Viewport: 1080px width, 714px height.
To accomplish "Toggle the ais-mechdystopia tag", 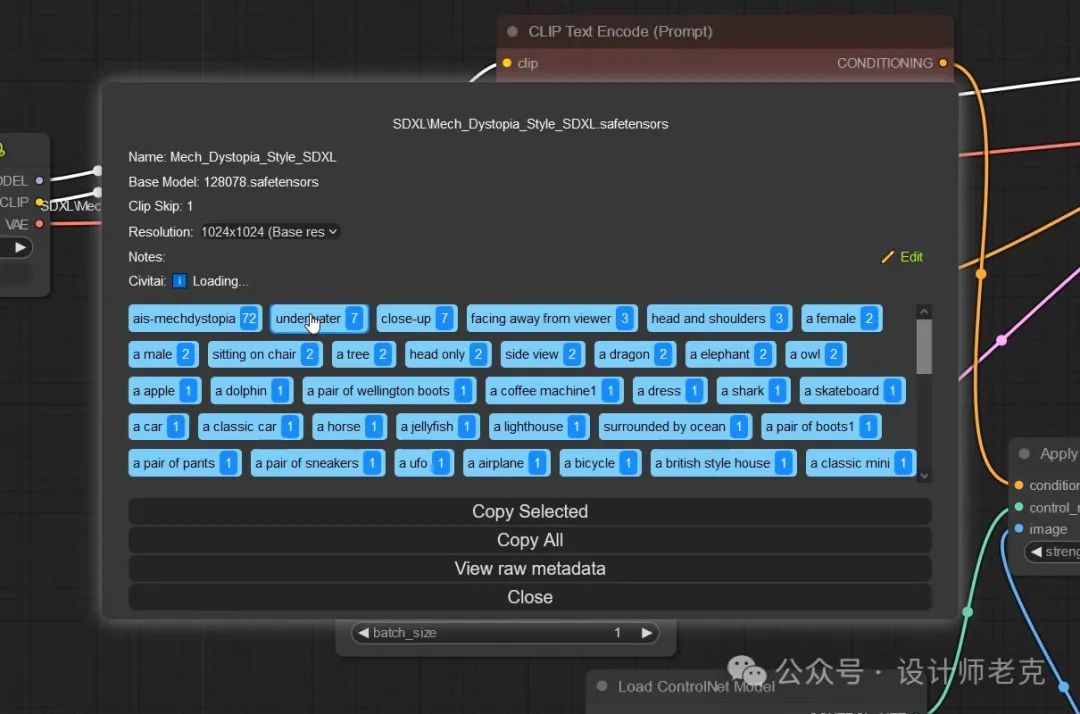I will coord(194,318).
